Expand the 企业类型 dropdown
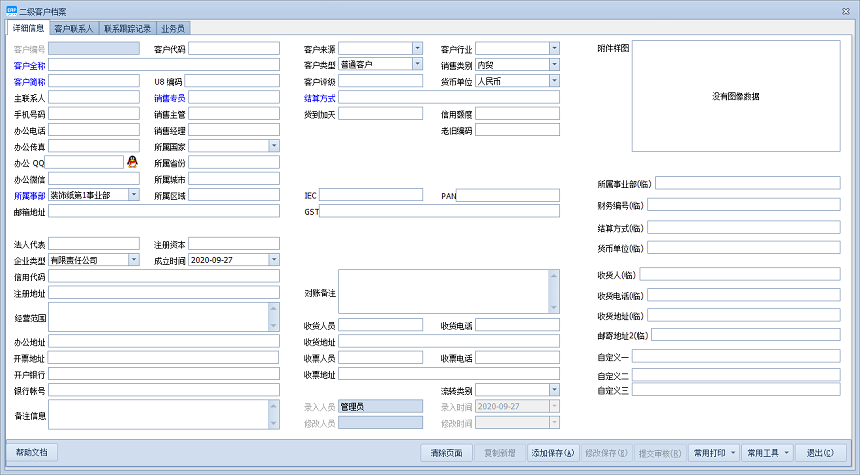Screen dimensions: 860x475 point(134,260)
